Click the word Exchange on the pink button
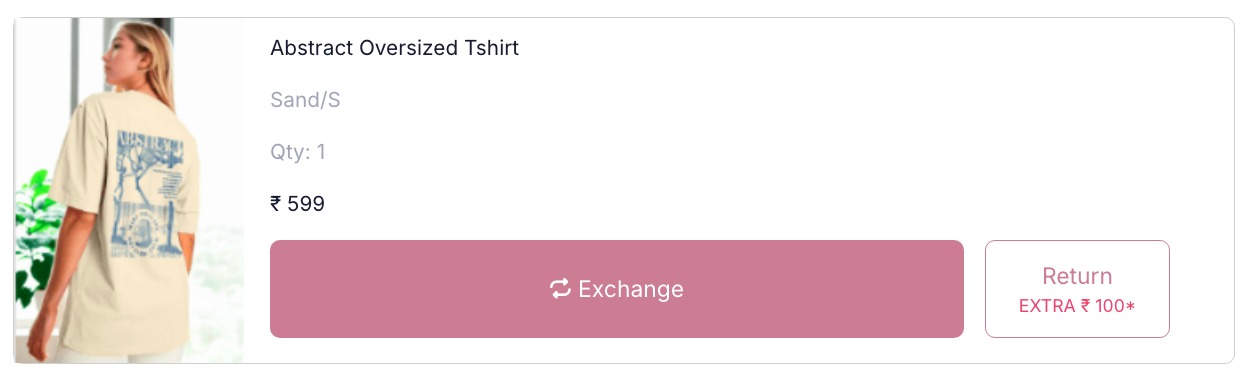1248x376 pixels. point(631,289)
